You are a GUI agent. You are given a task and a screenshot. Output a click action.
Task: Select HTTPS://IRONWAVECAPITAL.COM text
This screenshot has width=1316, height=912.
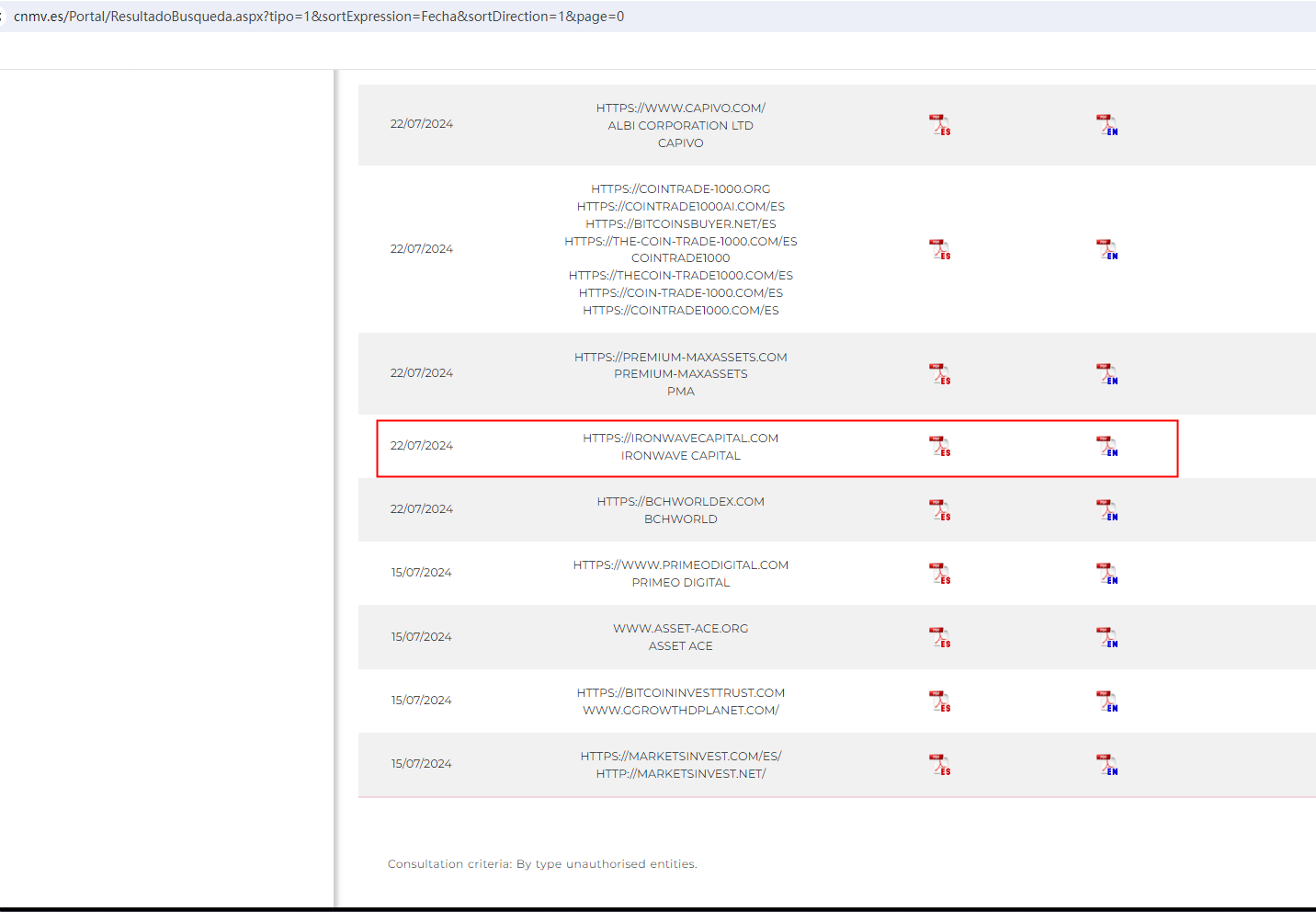(681, 439)
